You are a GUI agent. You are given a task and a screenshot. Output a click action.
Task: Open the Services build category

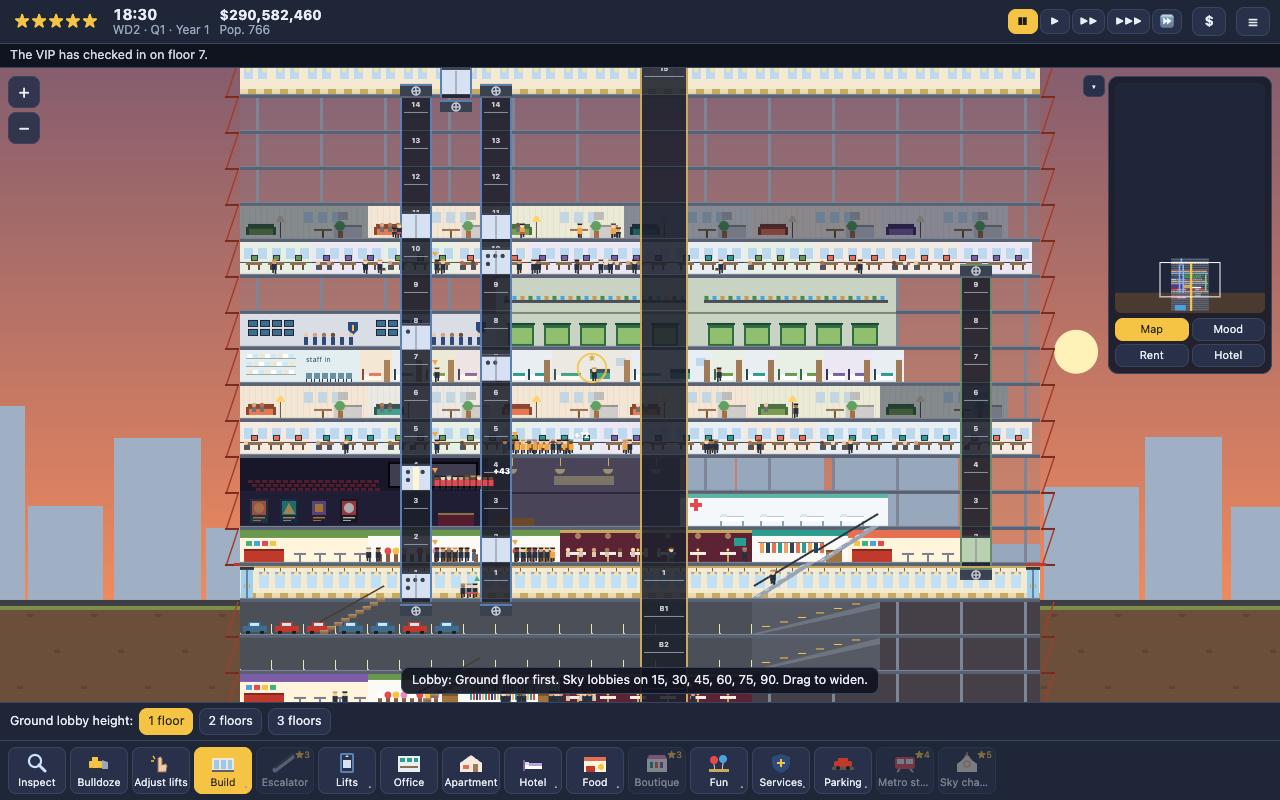781,770
